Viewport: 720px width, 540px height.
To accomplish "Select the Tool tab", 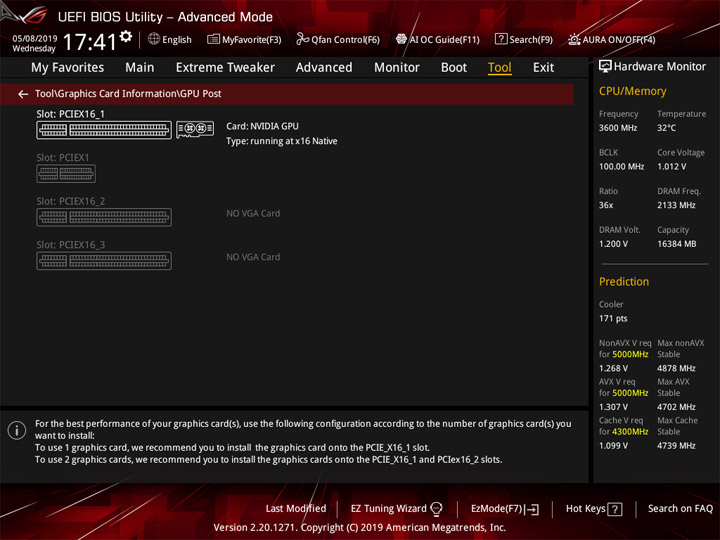I will click(x=500, y=68).
